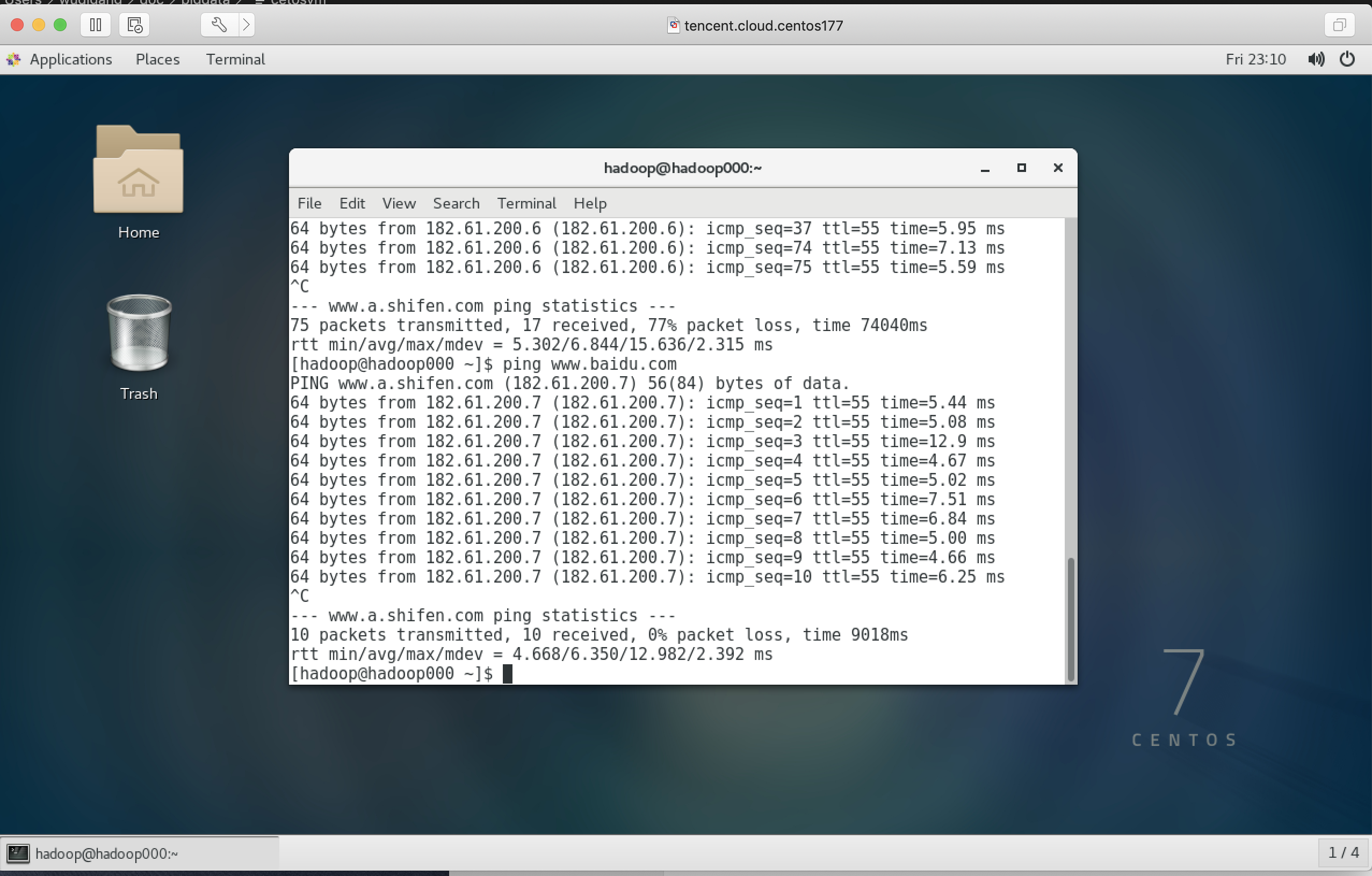Open the terminal Edit menu

(352, 204)
